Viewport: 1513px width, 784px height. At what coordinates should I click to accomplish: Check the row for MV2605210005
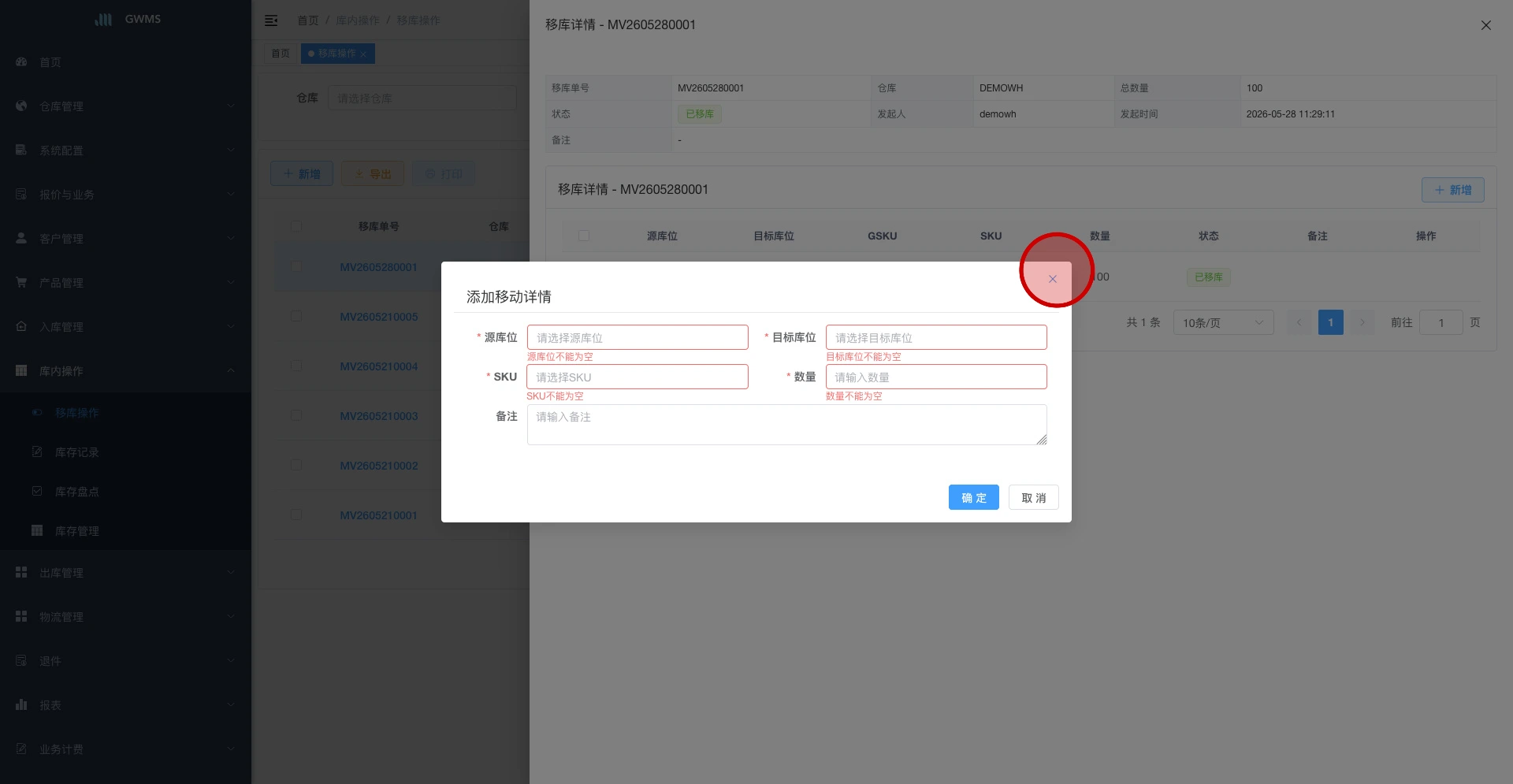pos(296,316)
